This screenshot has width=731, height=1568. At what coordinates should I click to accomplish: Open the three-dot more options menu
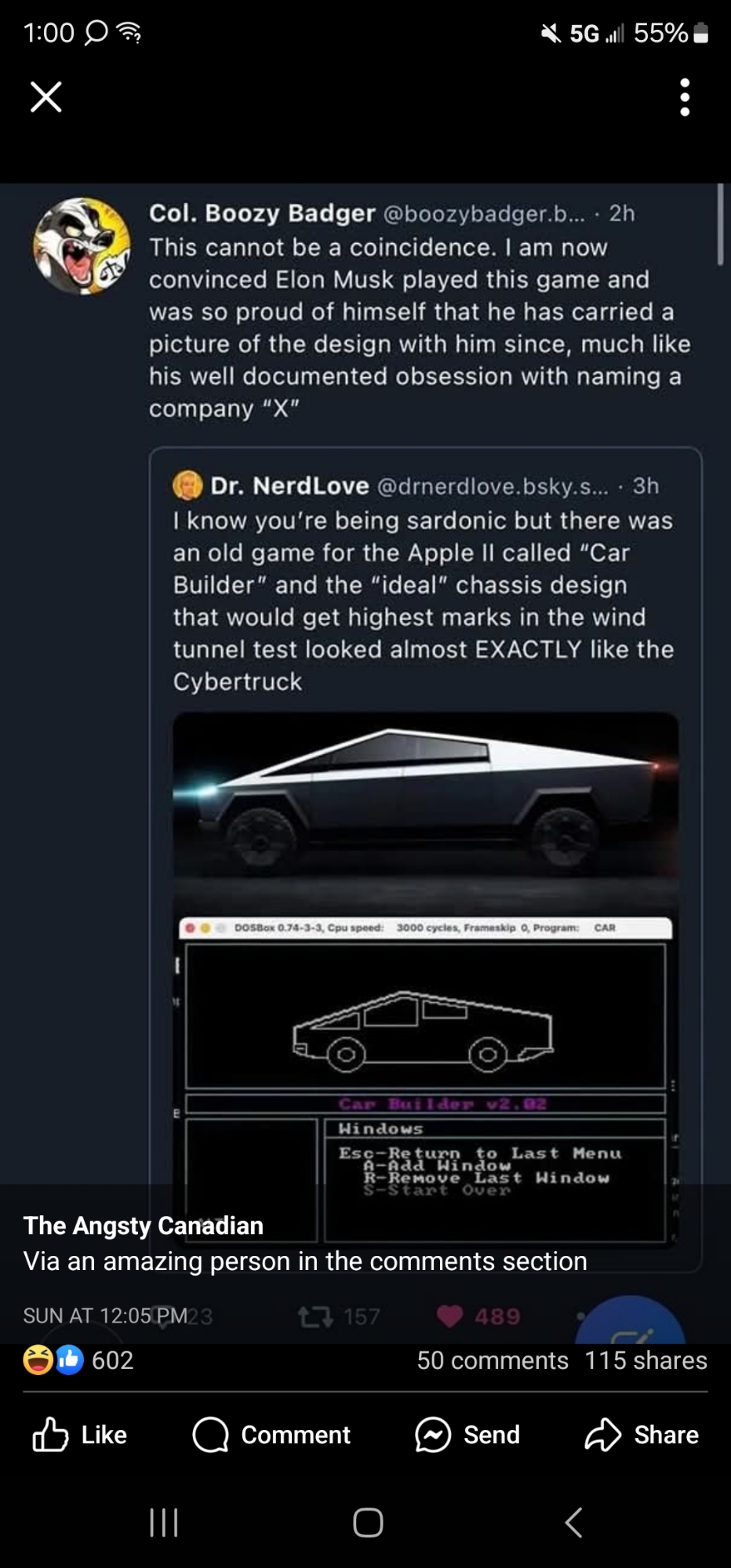[x=685, y=97]
